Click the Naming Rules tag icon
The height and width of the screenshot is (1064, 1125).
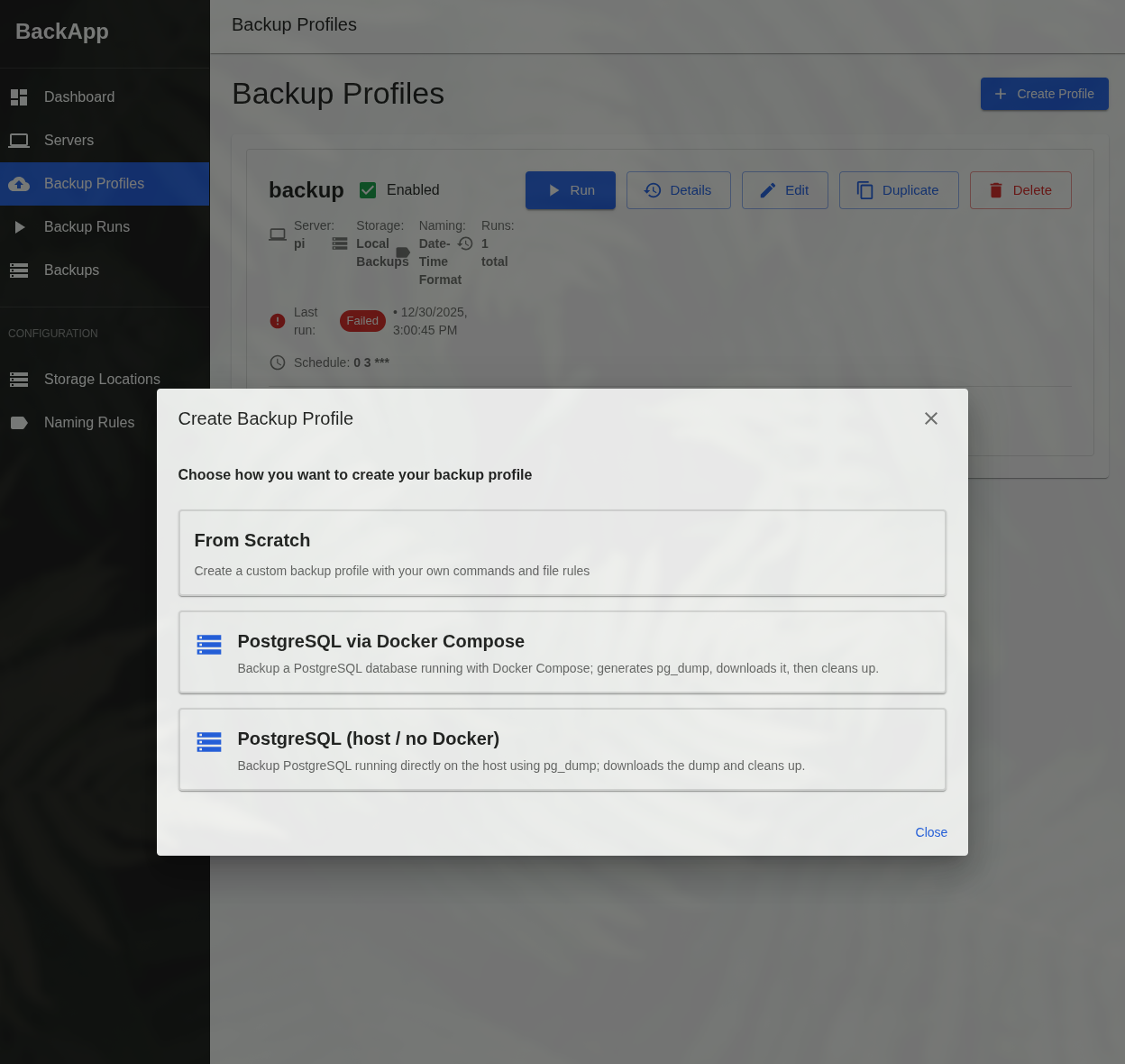coord(19,423)
